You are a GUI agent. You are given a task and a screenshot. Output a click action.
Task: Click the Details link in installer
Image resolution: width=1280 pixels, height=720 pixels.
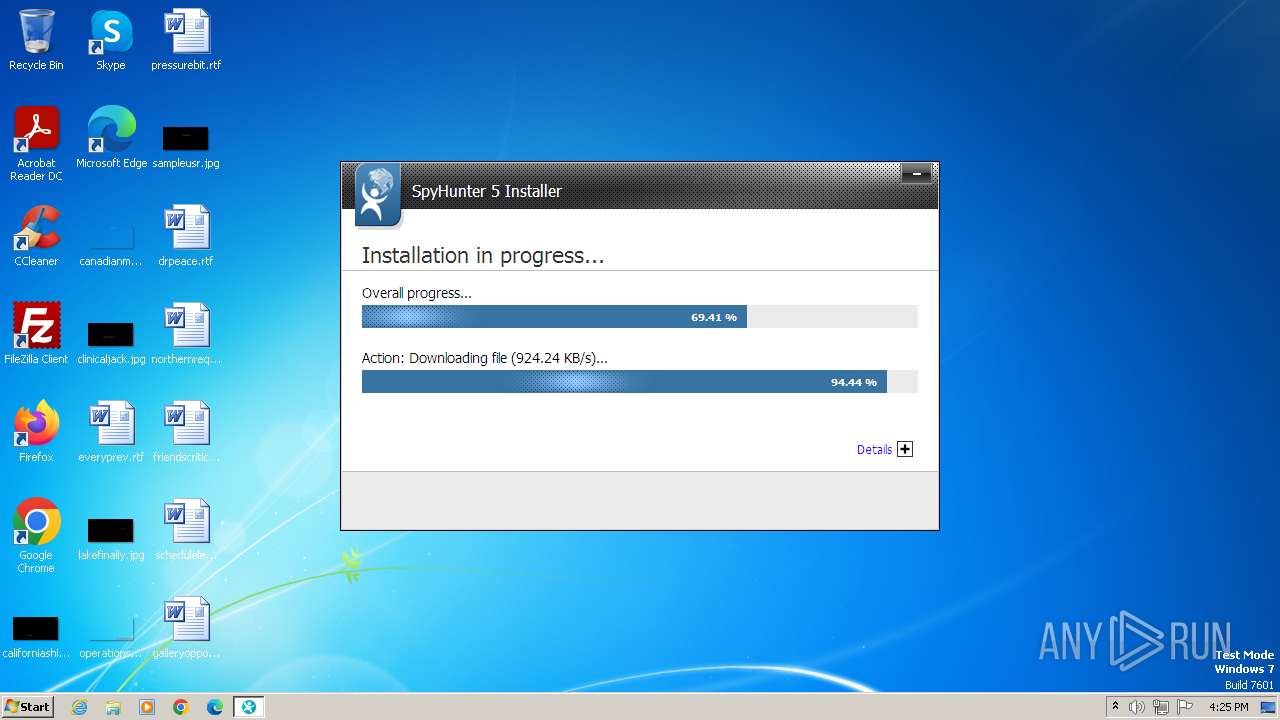point(874,450)
